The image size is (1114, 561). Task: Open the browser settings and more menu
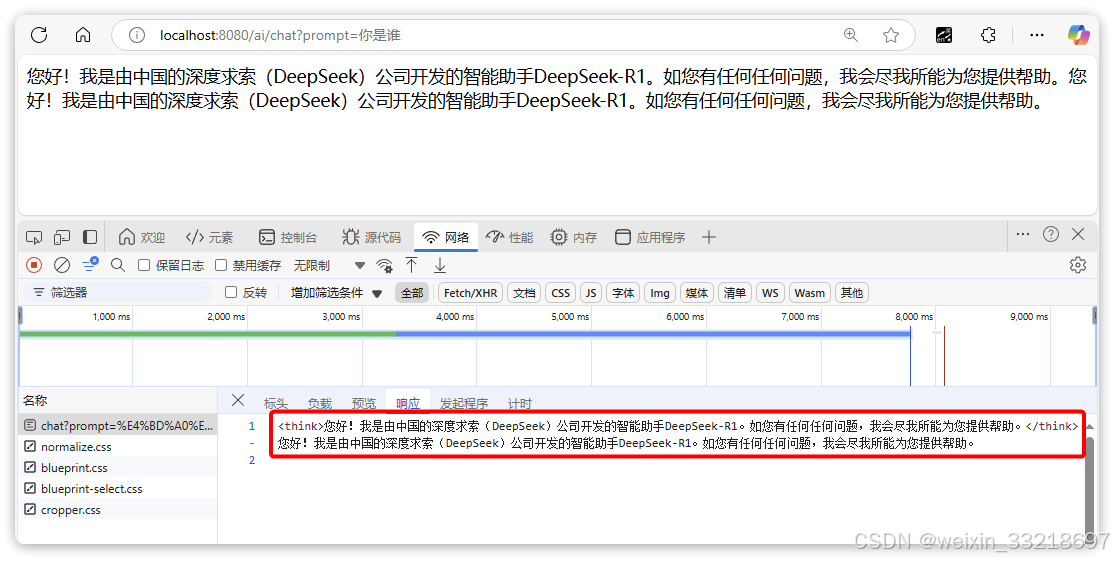(x=1037, y=35)
